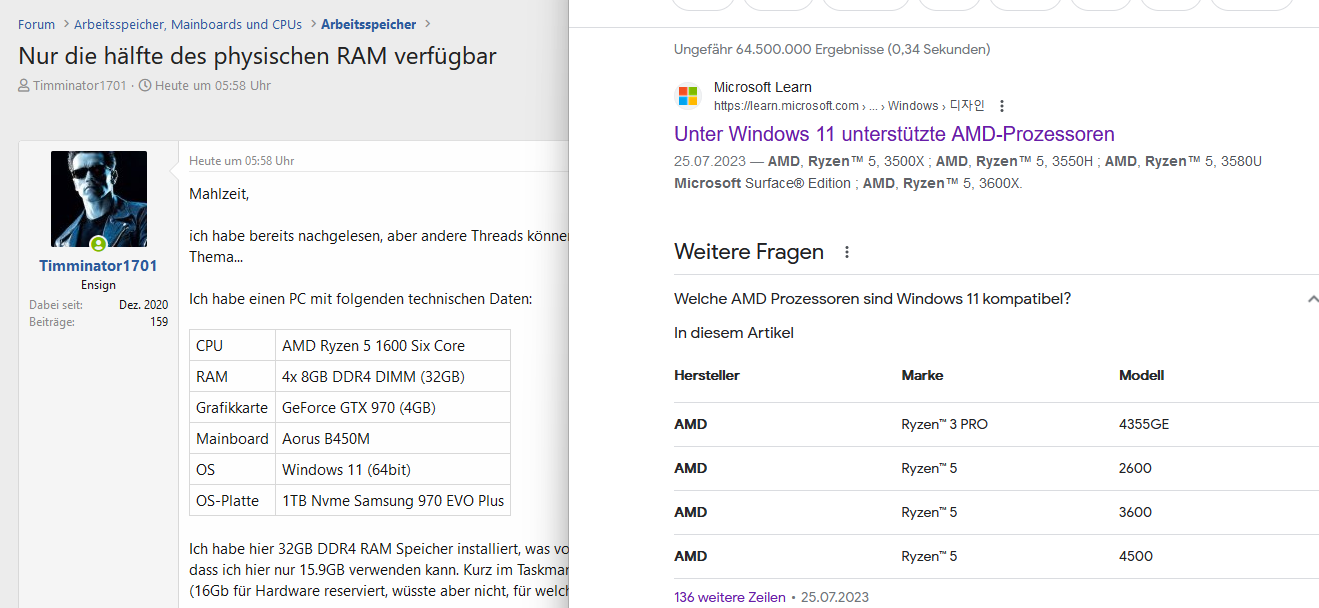
Task: Click the Microsoft Learn site name
Action: (x=763, y=87)
